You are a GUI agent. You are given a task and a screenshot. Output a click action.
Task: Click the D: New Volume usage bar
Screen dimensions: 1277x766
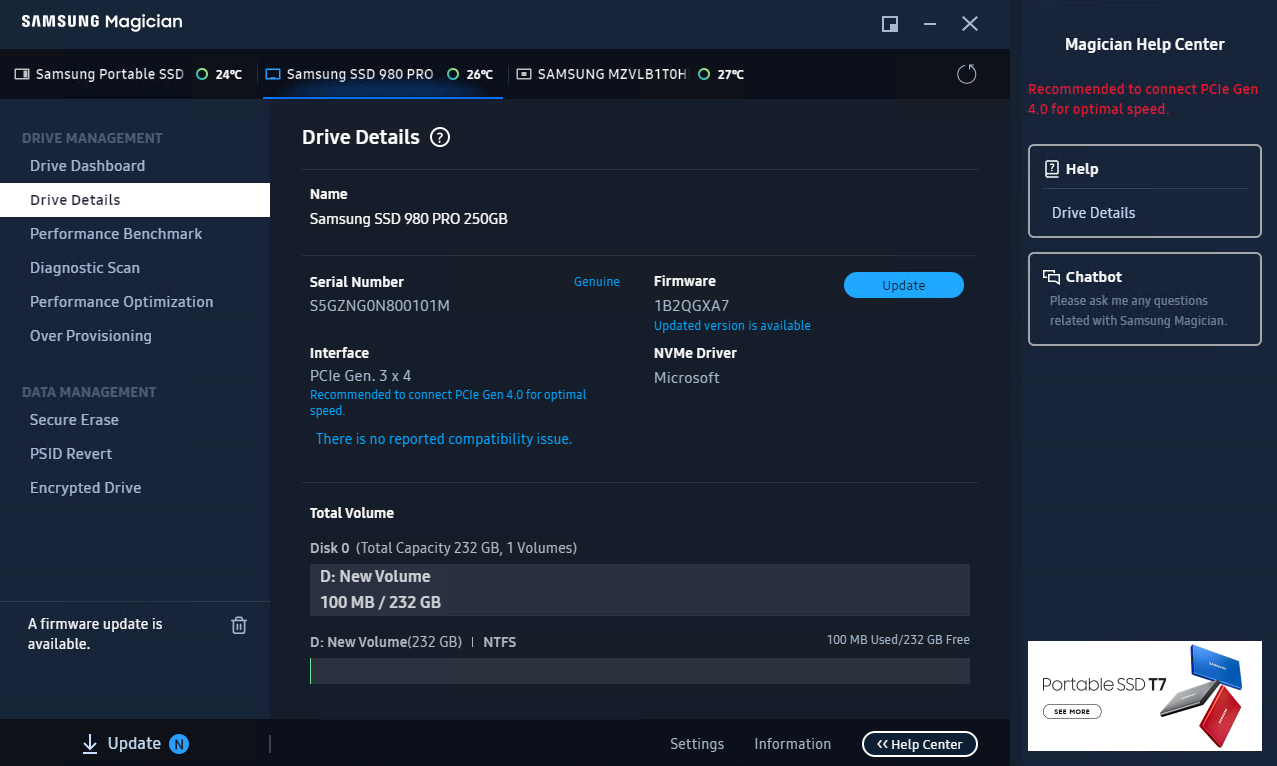640,671
